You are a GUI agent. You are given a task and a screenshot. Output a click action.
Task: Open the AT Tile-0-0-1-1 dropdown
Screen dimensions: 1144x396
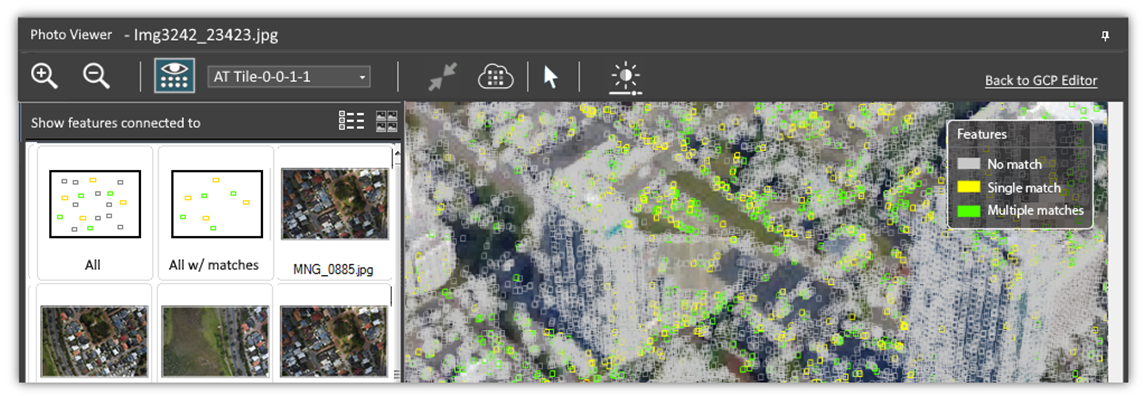[x=290, y=77]
